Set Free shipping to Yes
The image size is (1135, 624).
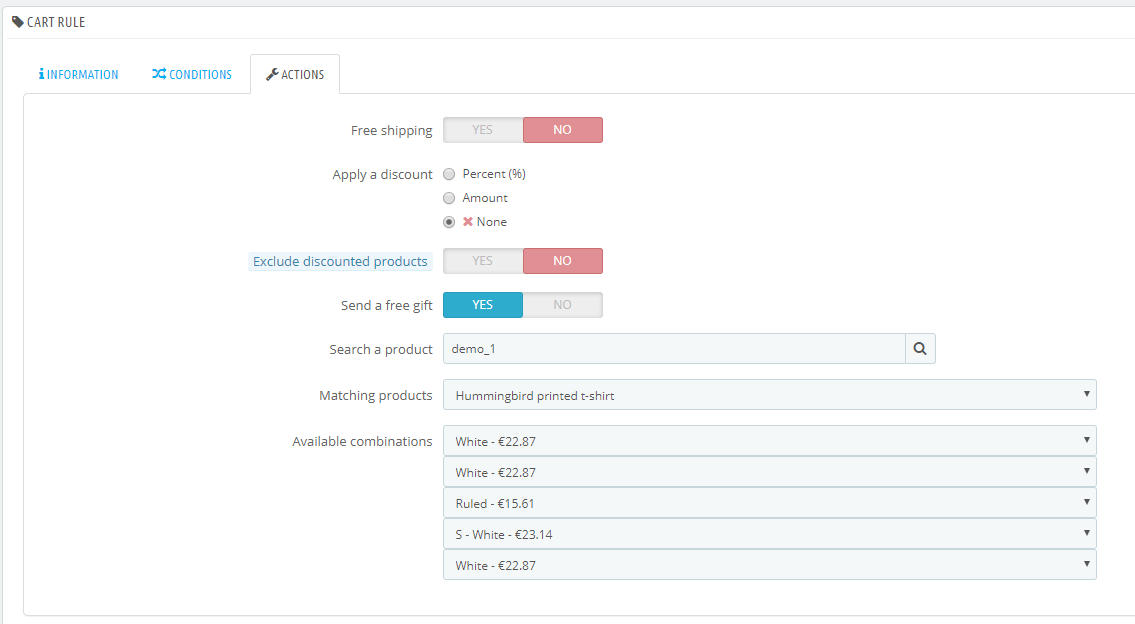pos(483,130)
